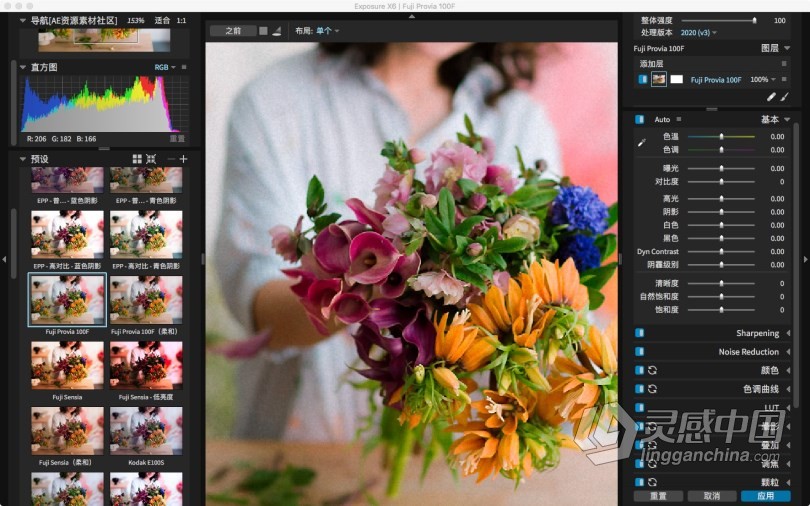The image size is (810, 506).
Task: Select the brush tool below the layers list
Action: click(784, 97)
